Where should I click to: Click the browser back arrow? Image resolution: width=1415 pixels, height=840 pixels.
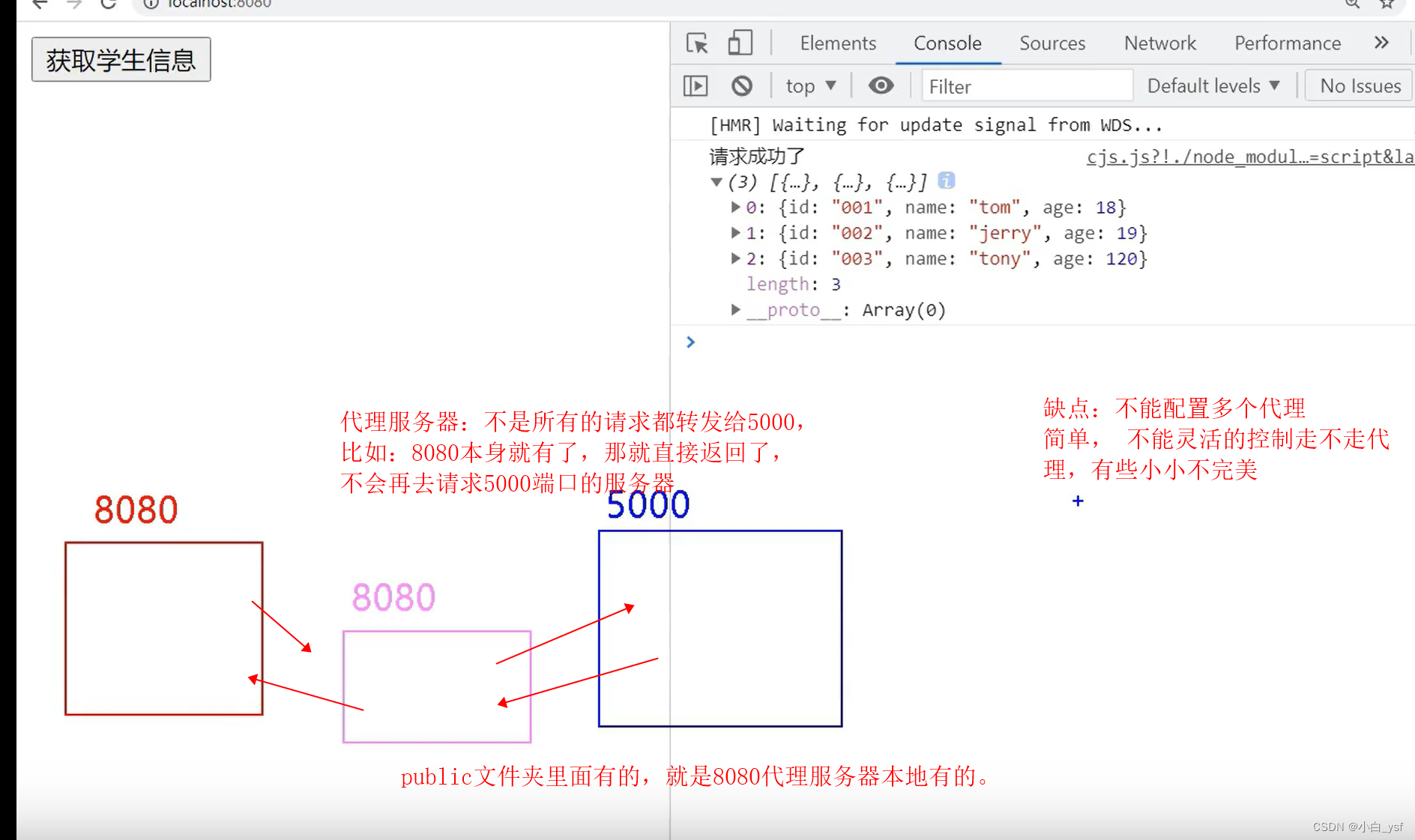[x=40, y=4]
